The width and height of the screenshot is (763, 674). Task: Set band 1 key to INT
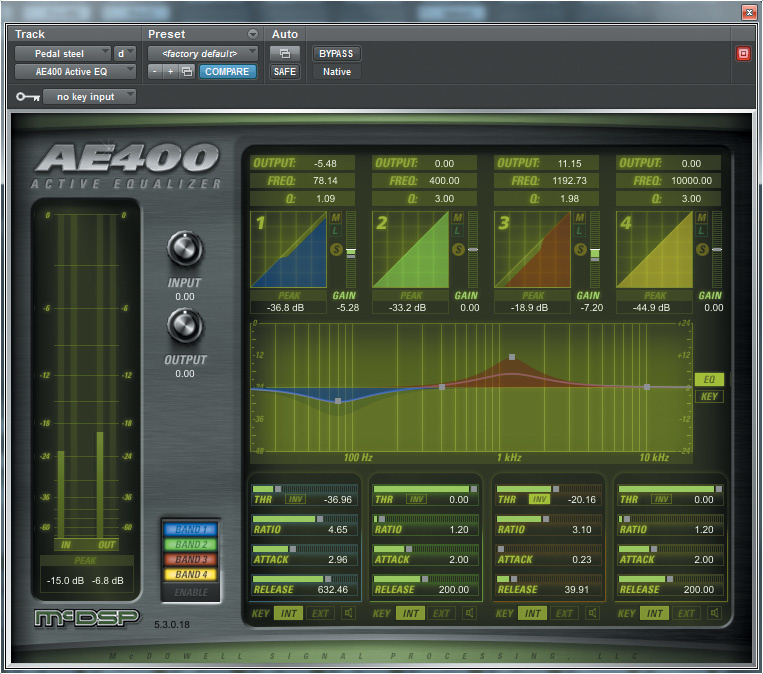[x=289, y=613]
